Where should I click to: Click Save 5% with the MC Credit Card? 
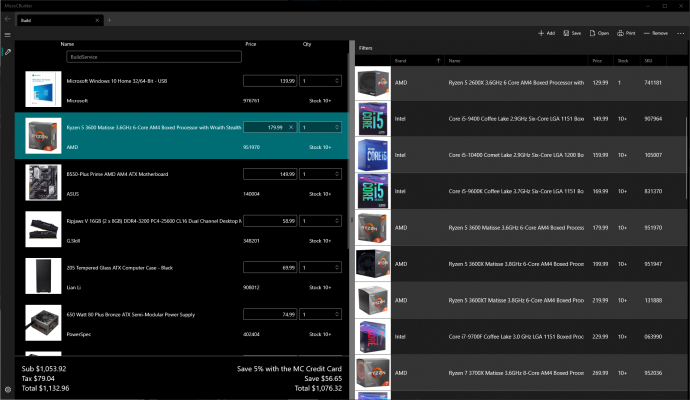click(289, 369)
